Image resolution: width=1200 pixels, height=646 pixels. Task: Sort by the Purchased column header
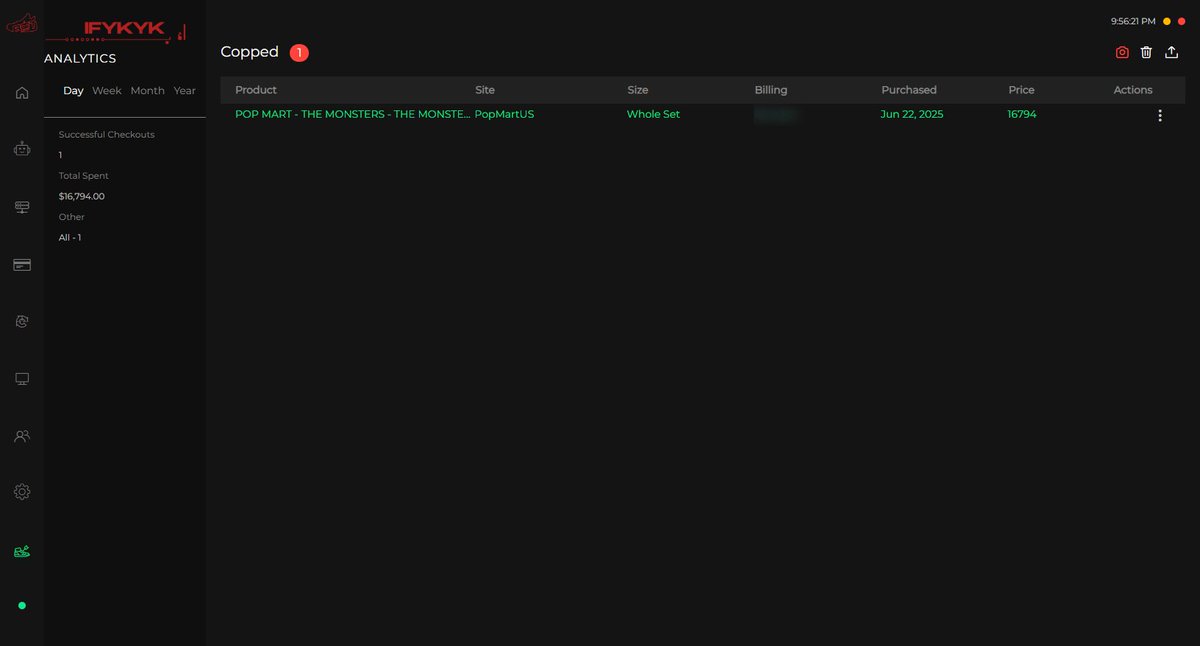(909, 90)
